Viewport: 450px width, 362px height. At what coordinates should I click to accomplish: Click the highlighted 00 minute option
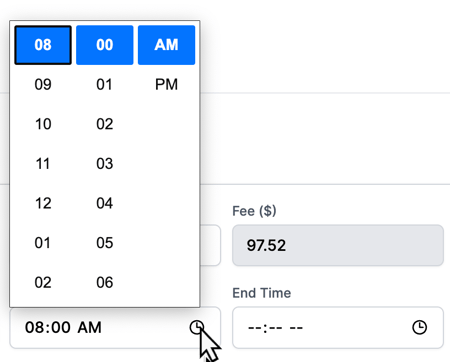pyautogui.click(x=105, y=45)
